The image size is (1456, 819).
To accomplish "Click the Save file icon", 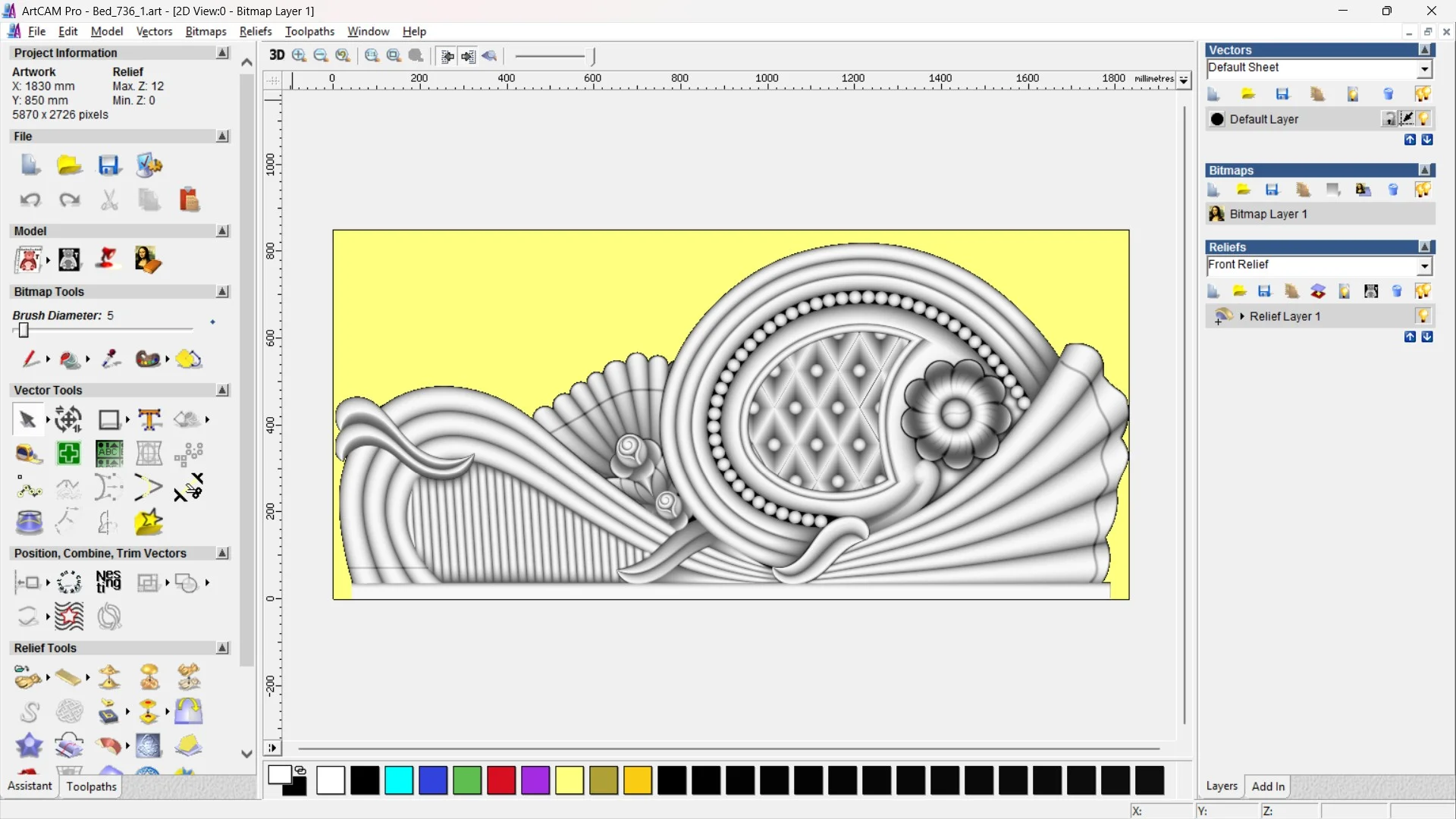I will point(109,165).
